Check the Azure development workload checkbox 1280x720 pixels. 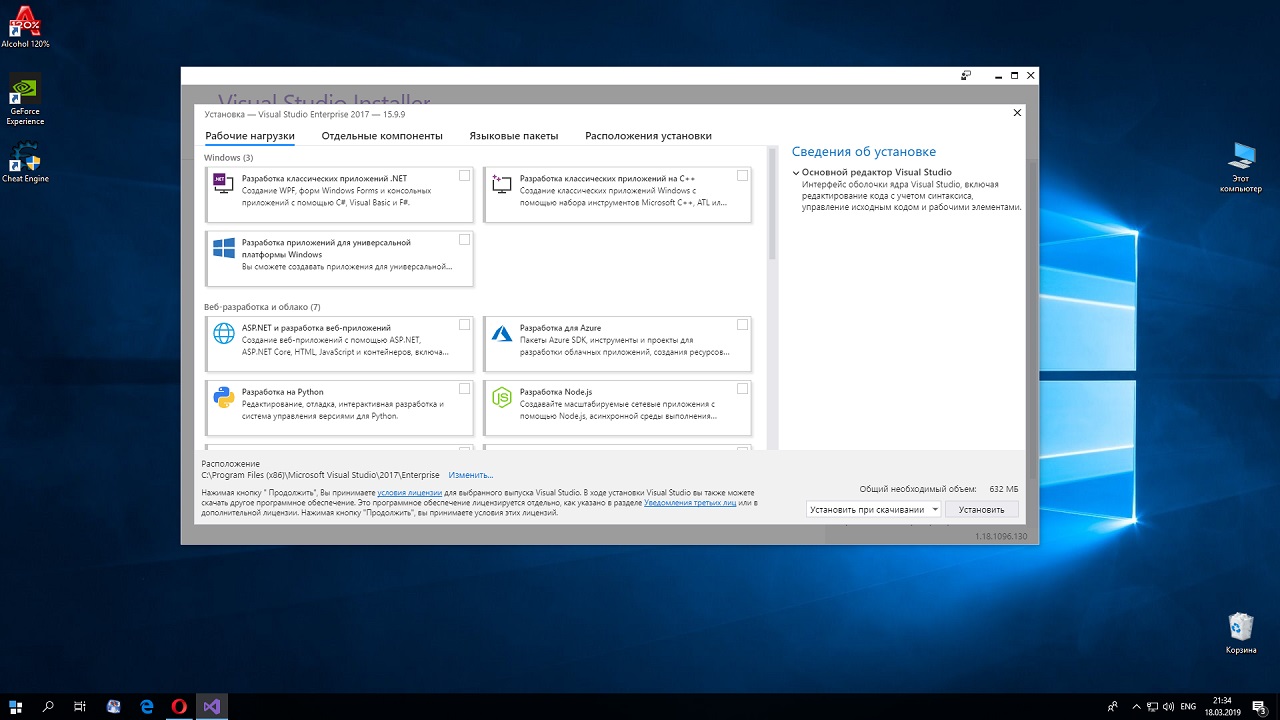(x=742, y=325)
